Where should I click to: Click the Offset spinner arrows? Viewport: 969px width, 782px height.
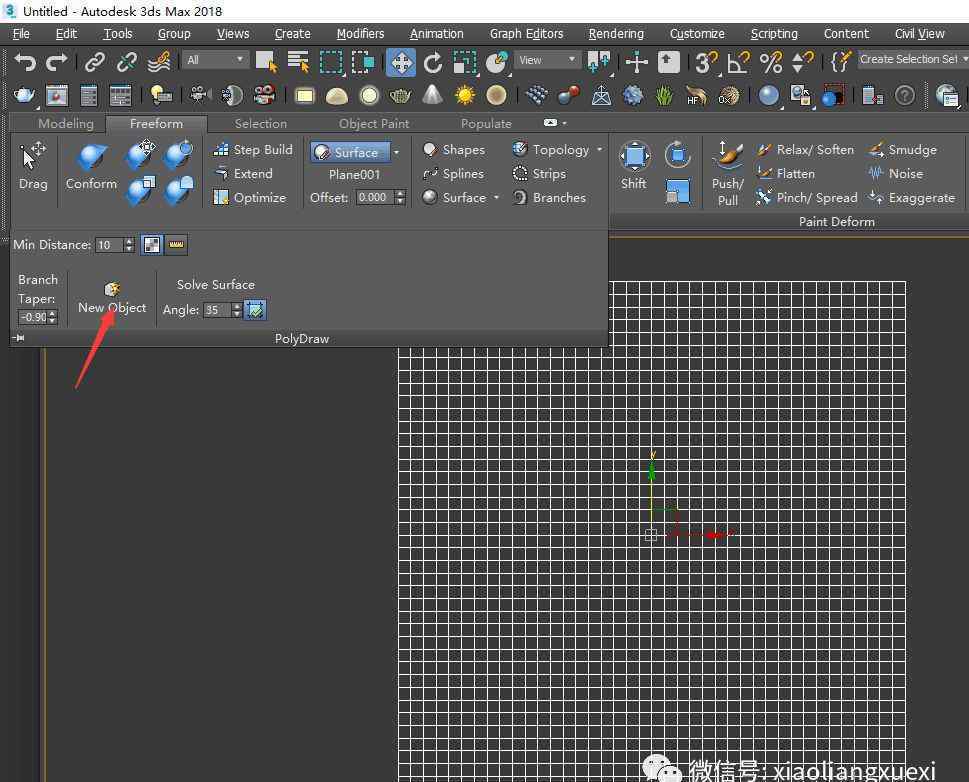click(400, 198)
